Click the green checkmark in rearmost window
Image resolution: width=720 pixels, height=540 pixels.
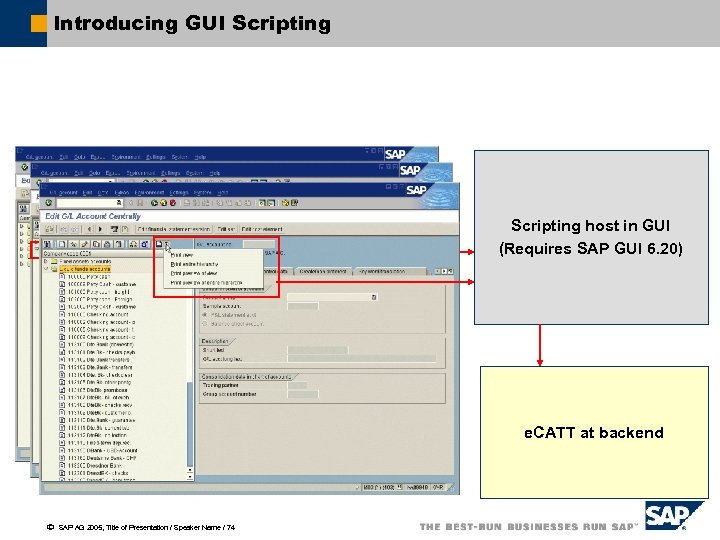pyautogui.click(x=25, y=167)
